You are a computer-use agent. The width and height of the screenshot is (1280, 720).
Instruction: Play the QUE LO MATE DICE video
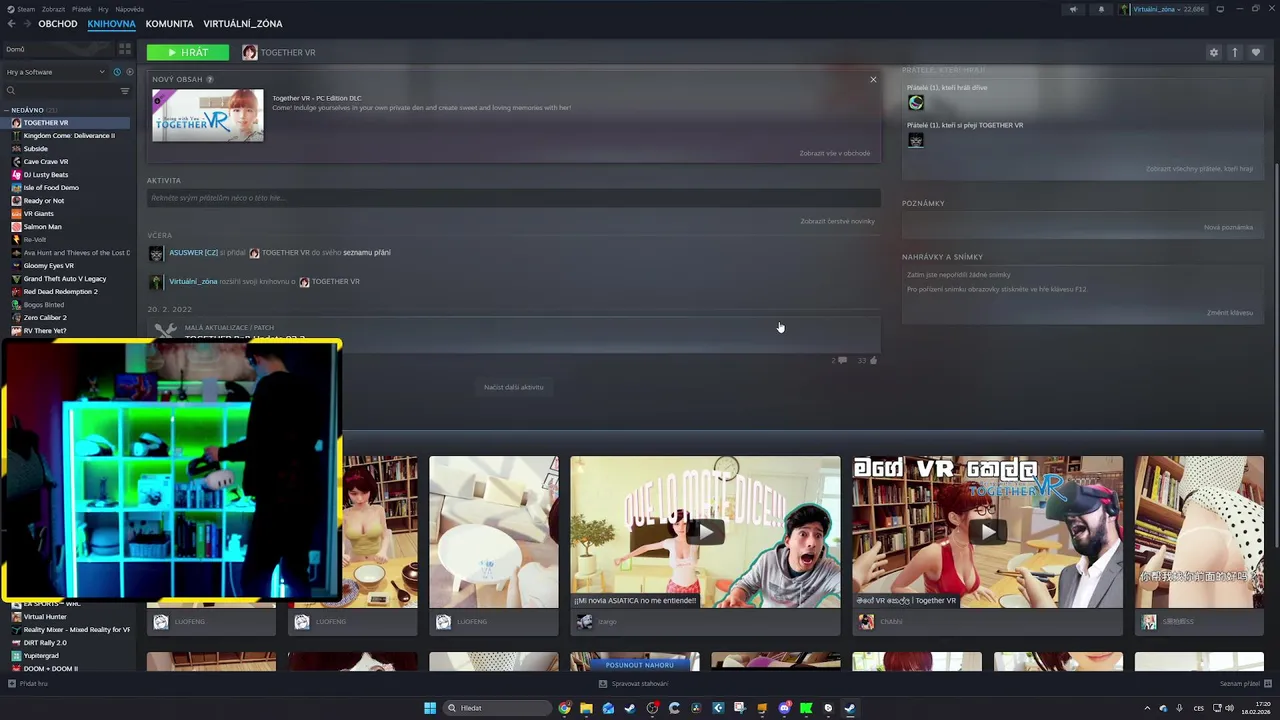[x=705, y=532]
